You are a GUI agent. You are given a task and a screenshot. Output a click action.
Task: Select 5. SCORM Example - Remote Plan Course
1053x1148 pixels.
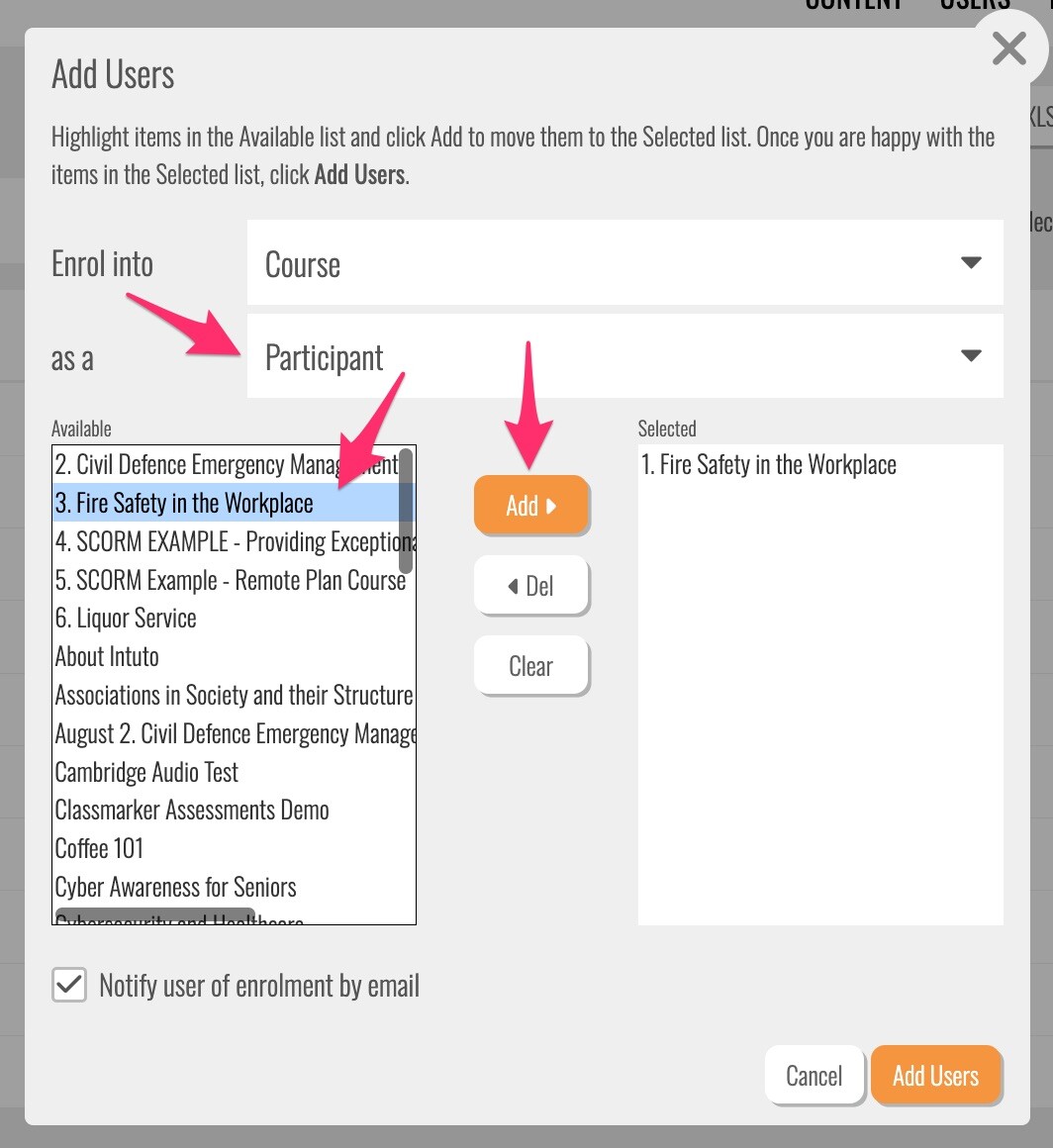[230, 581]
